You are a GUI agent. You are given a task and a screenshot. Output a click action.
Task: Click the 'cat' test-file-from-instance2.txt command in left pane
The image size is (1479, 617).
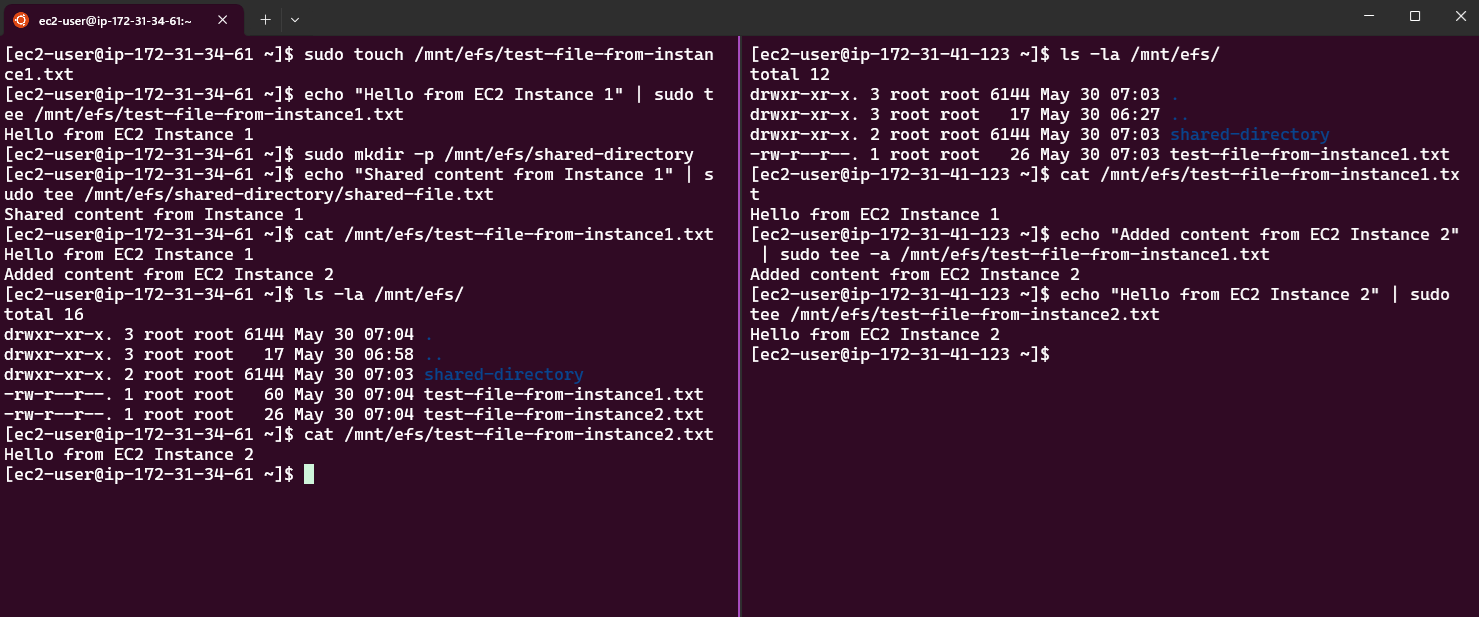[359, 434]
